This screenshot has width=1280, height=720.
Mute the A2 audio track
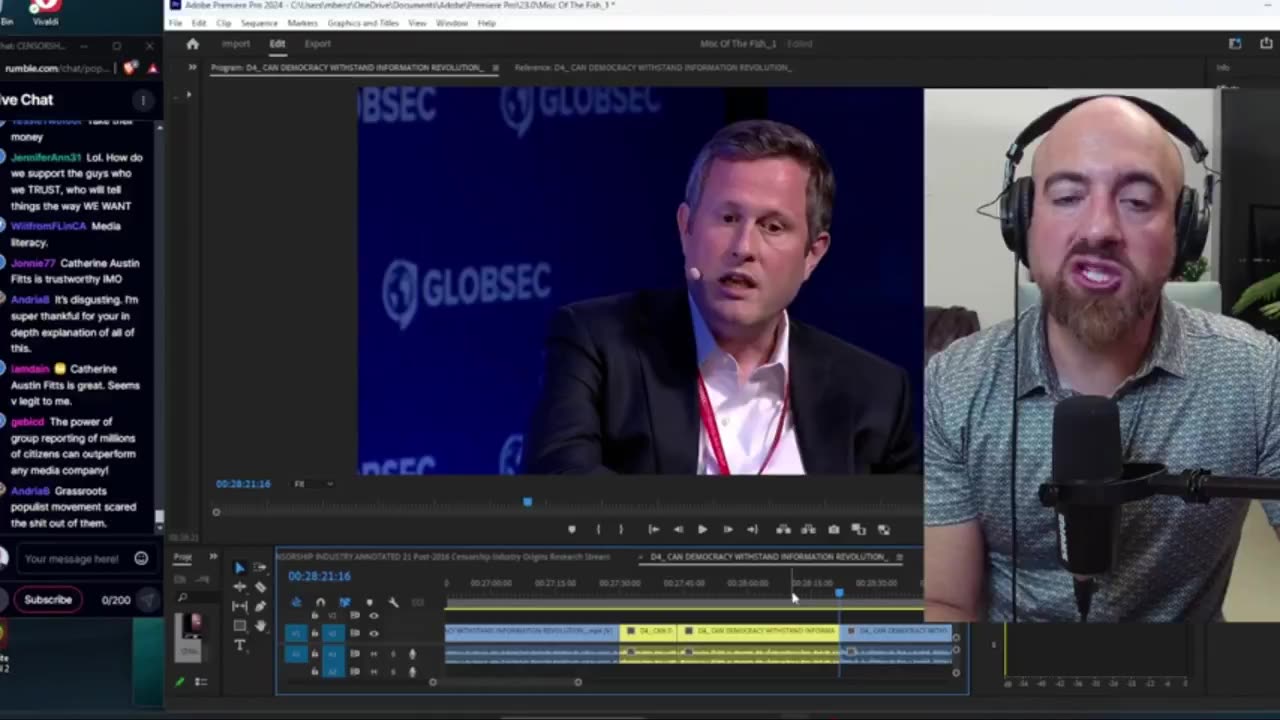(x=374, y=672)
